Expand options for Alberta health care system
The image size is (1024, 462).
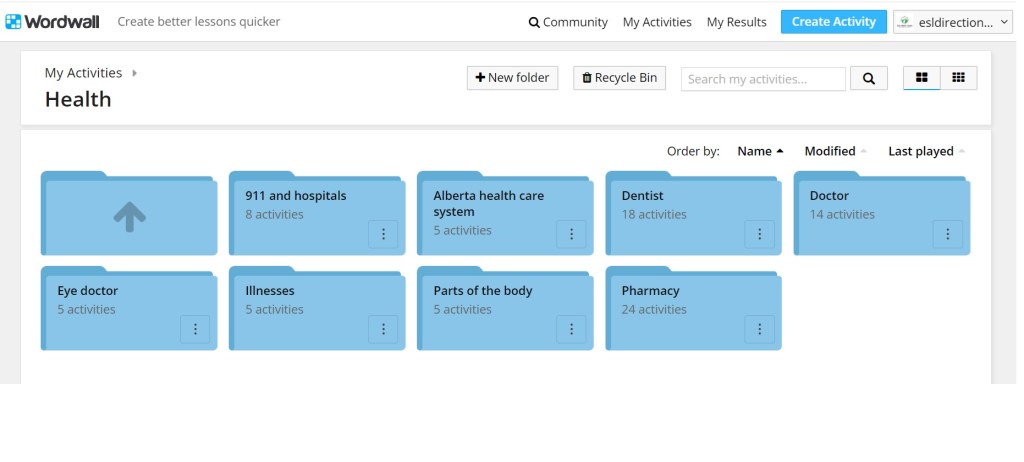point(571,234)
